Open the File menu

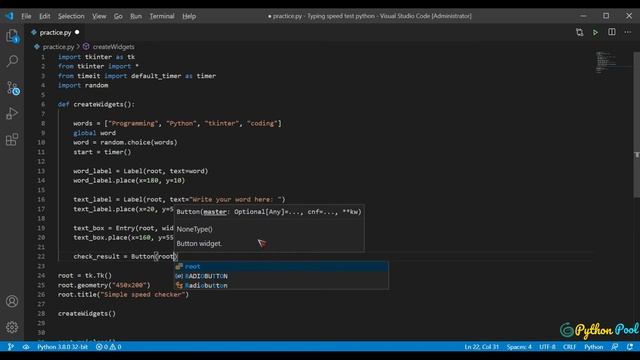coord(26,16)
